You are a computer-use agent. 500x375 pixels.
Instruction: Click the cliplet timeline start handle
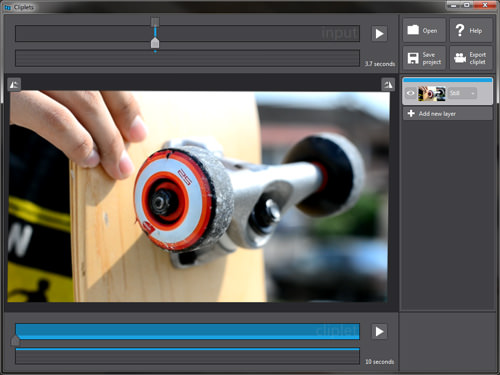click(x=15, y=340)
